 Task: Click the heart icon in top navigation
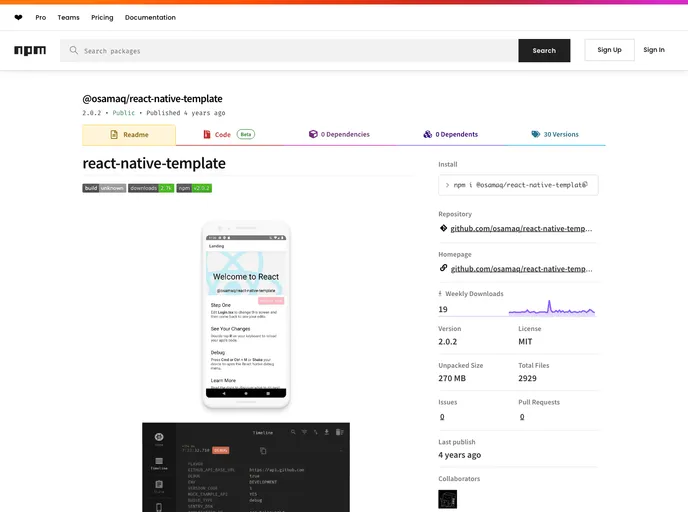pos(18,18)
